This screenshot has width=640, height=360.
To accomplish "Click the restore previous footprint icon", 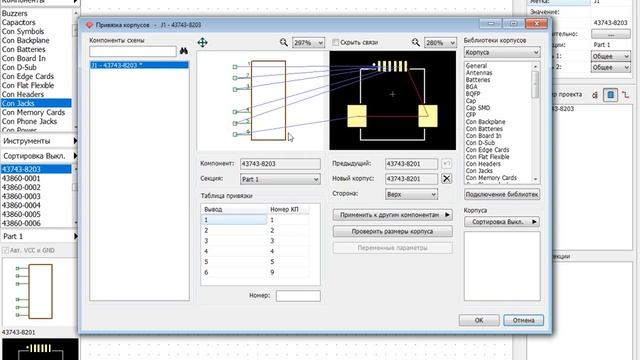I will (x=447, y=164).
